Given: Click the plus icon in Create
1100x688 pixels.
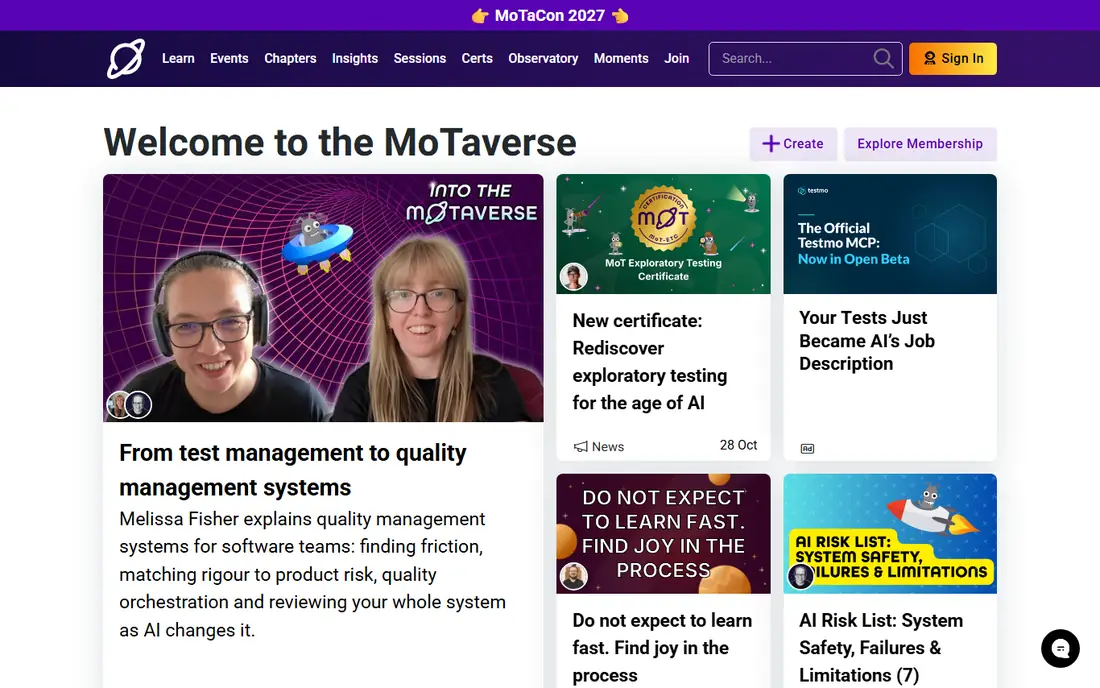Looking at the screenshot, I should [771, 143].
